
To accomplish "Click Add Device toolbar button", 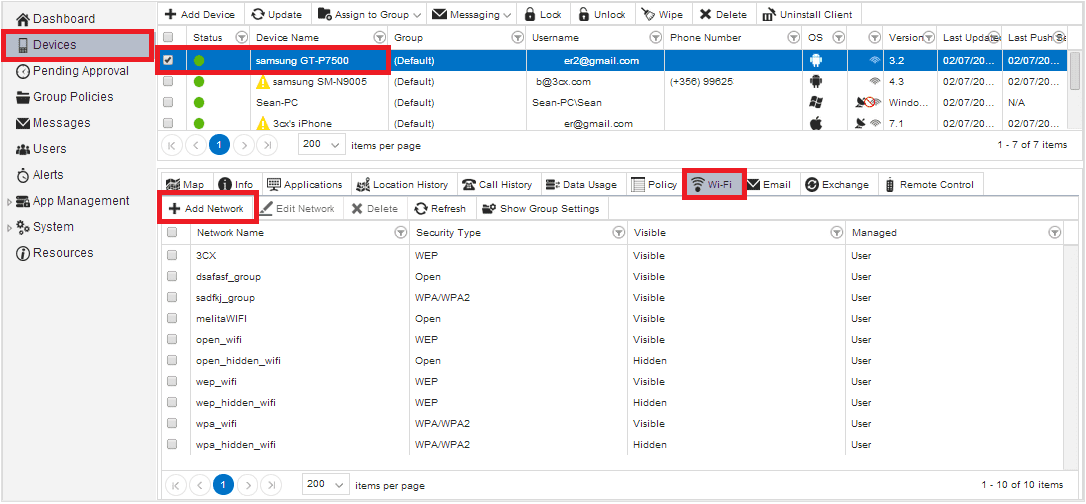I will point(201,15).
